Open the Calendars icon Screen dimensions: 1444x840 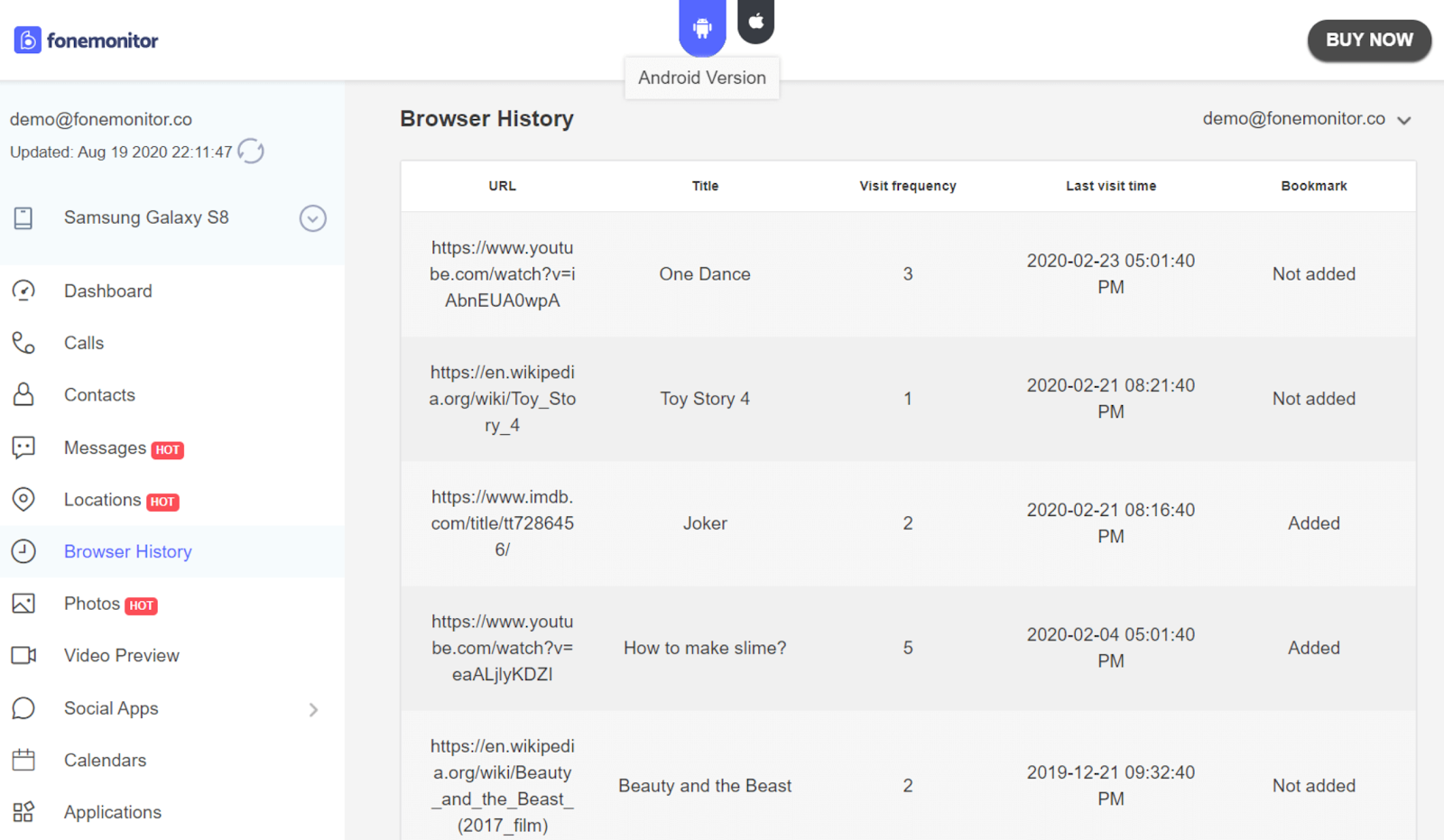pyautogui.click(x=23, y=760)
